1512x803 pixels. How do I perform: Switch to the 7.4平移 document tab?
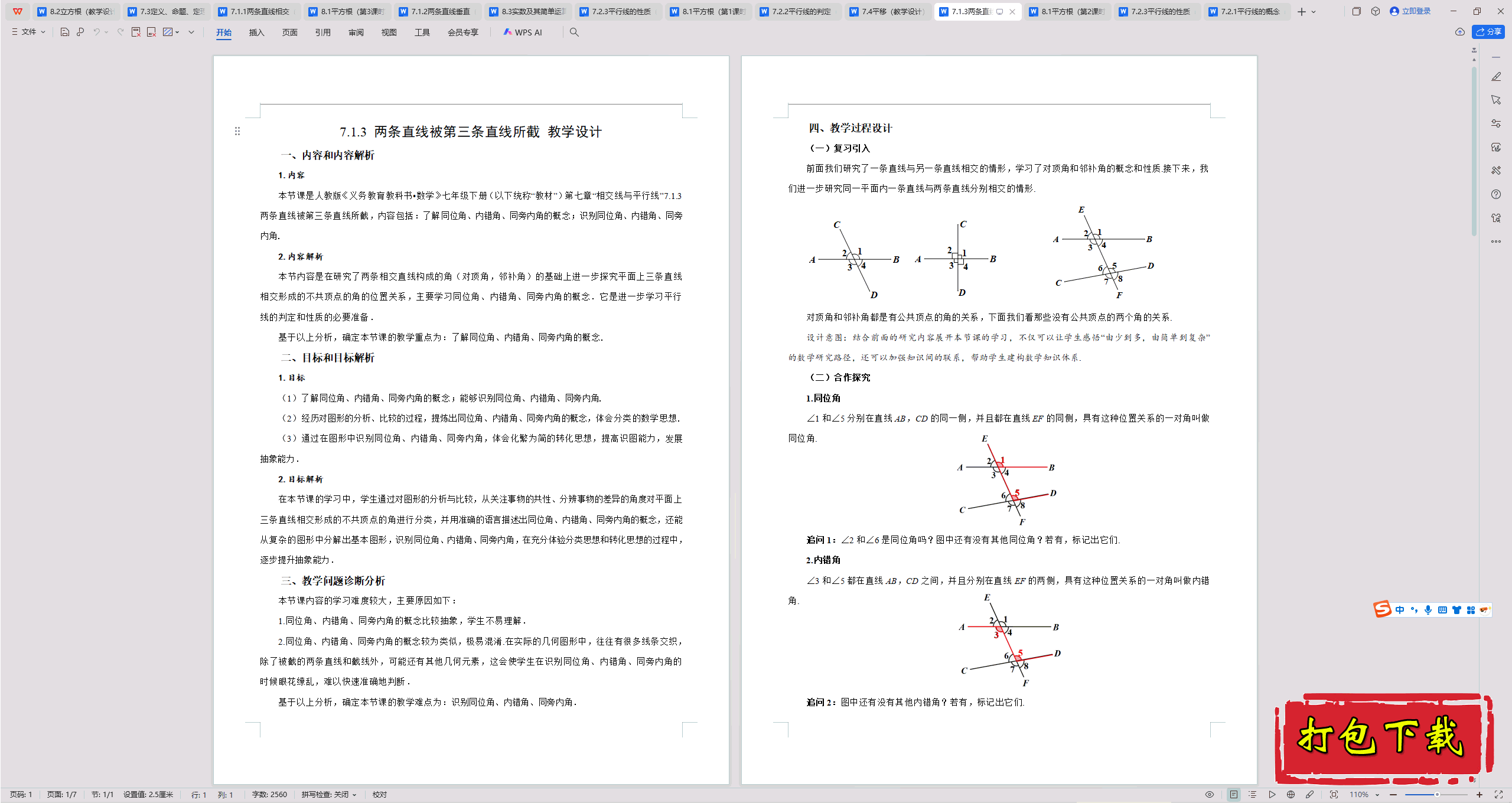pyautogui.click(x=888, y=11)
